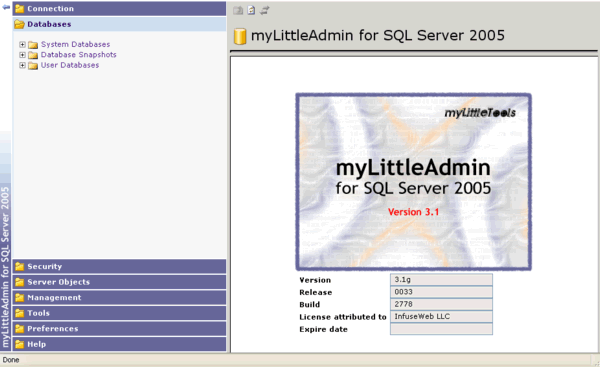The image size is (600, 367).
Task: Open the Preferences section
Action: (119, 329)
